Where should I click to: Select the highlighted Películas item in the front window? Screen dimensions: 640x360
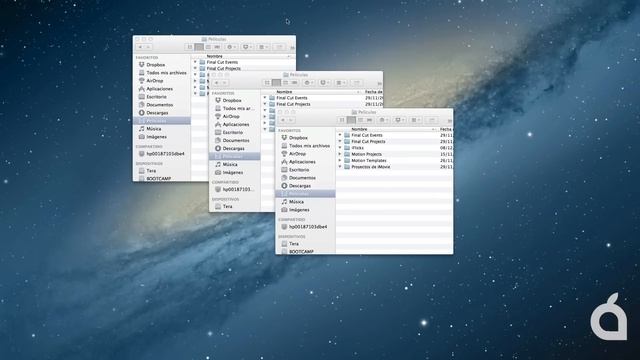pos(305,194)
